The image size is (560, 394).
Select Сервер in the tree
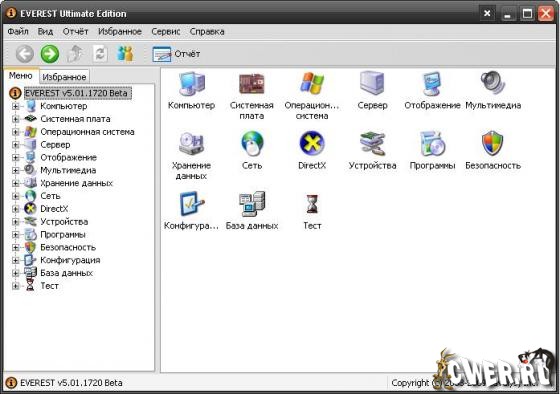click(55, 145)
